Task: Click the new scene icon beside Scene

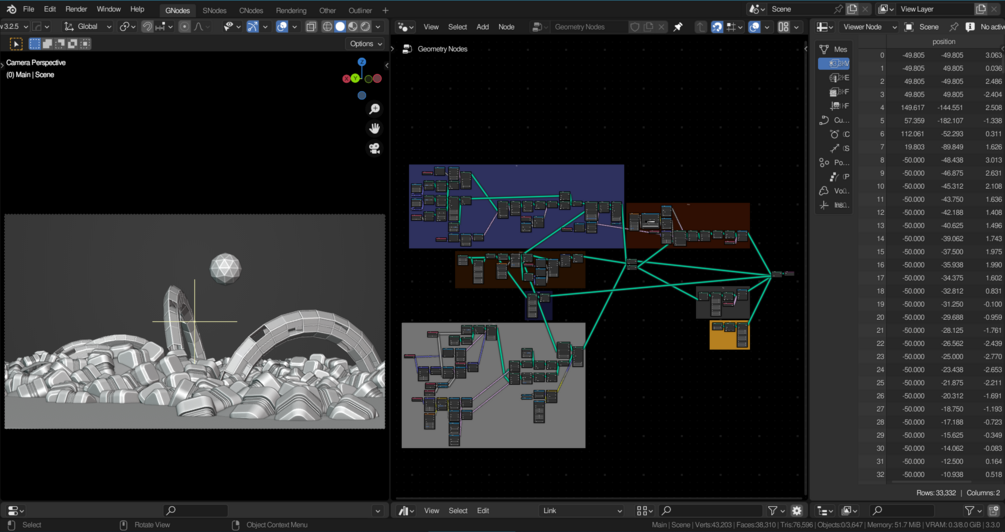Action: (x=852, y=9)
